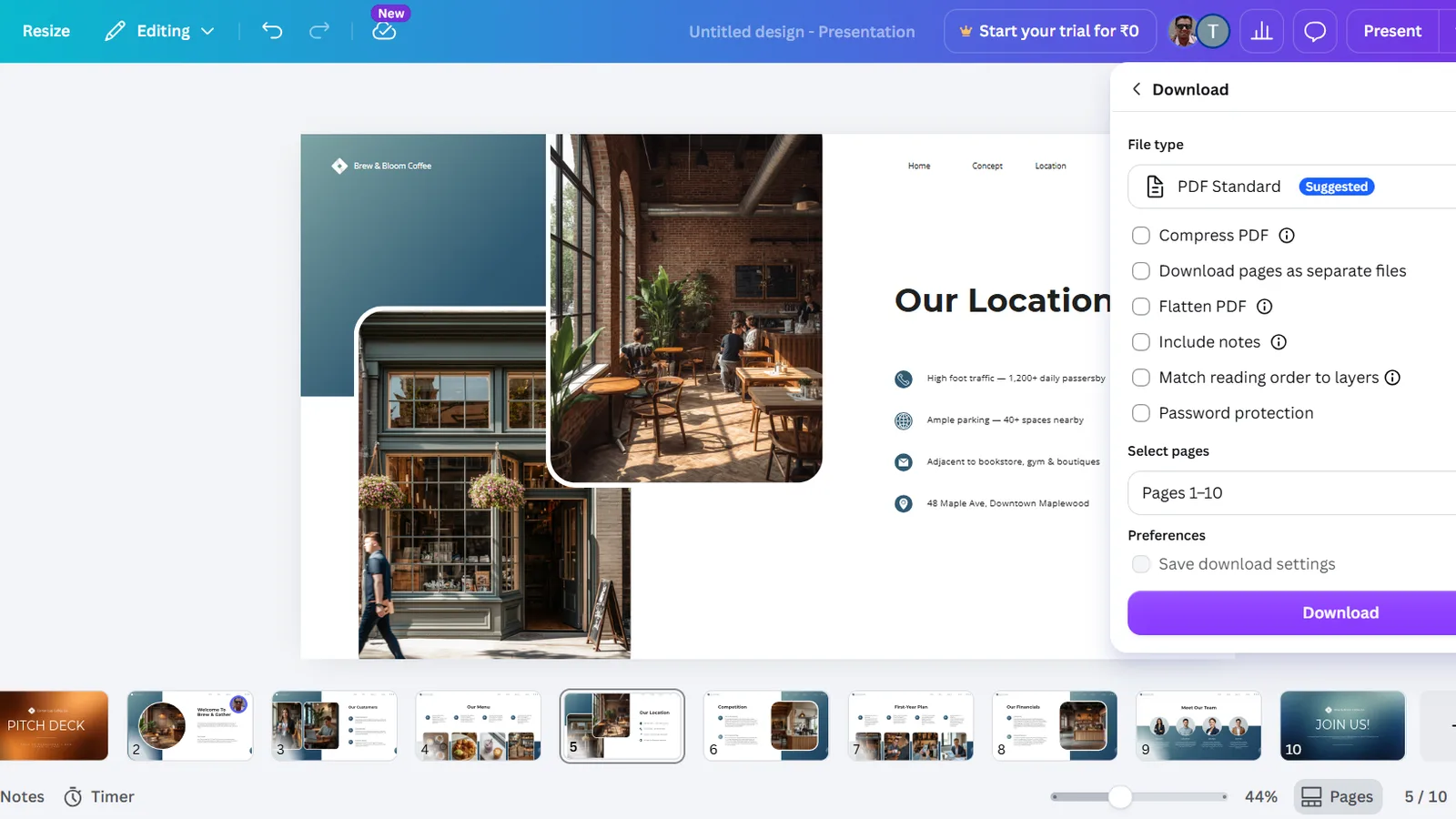1456x819 pixels.
Task: Open the analytics bar chart icon
Action: coord(1261,31)
